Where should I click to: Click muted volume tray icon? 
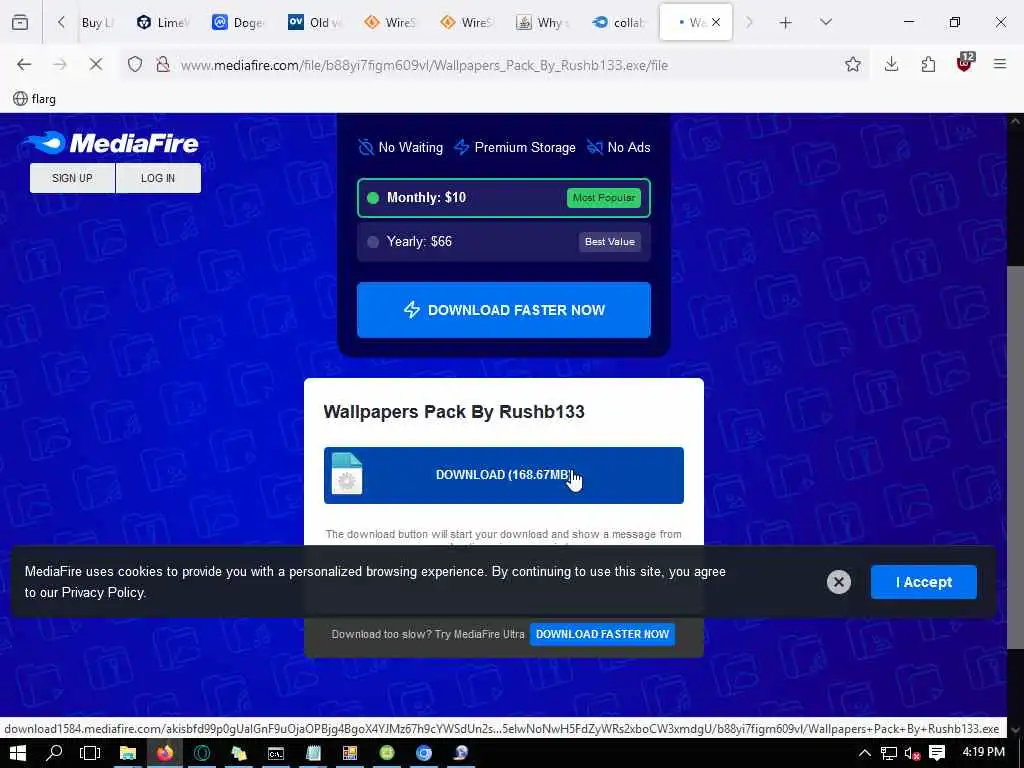click(x=912, y=753)
